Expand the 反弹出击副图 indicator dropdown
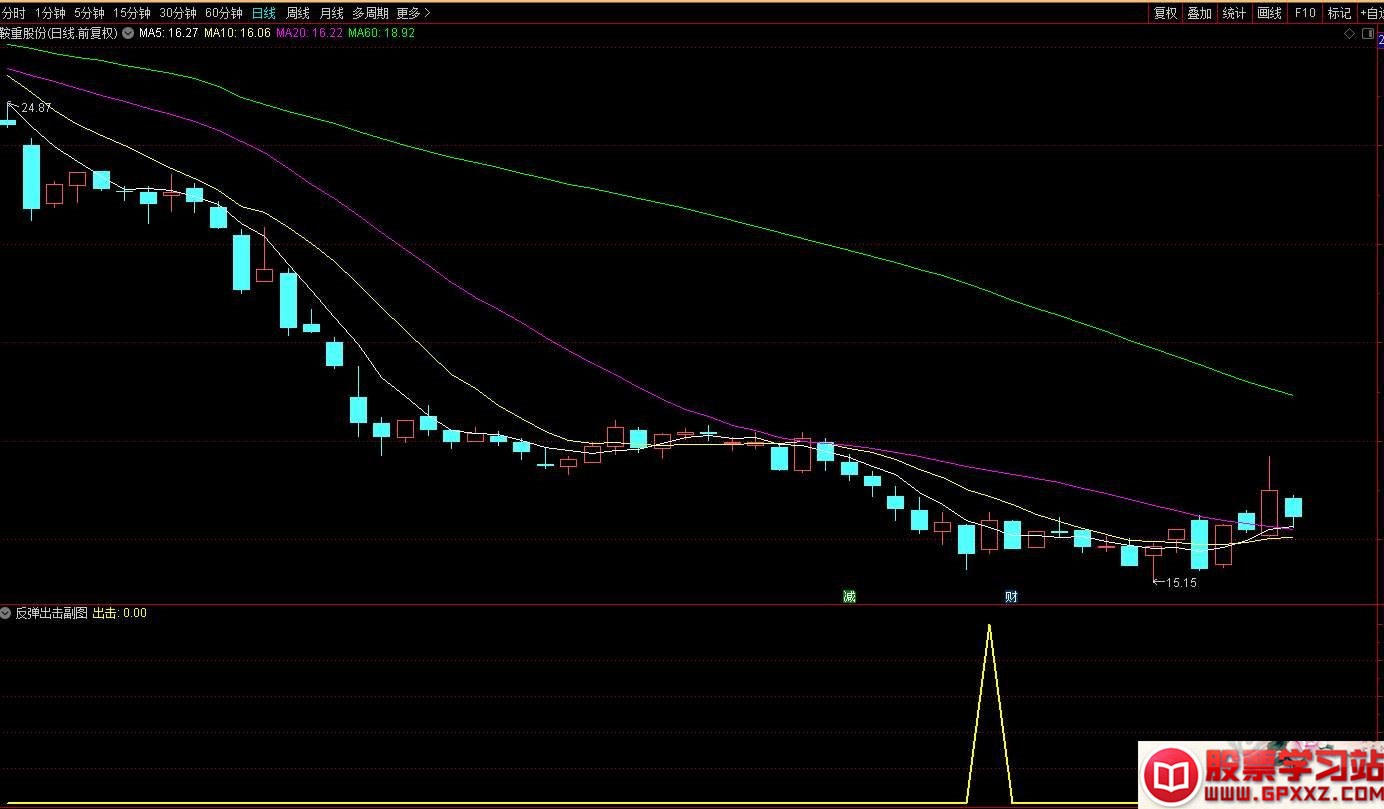Screen dimensions: 1384x809 (7, 613)
